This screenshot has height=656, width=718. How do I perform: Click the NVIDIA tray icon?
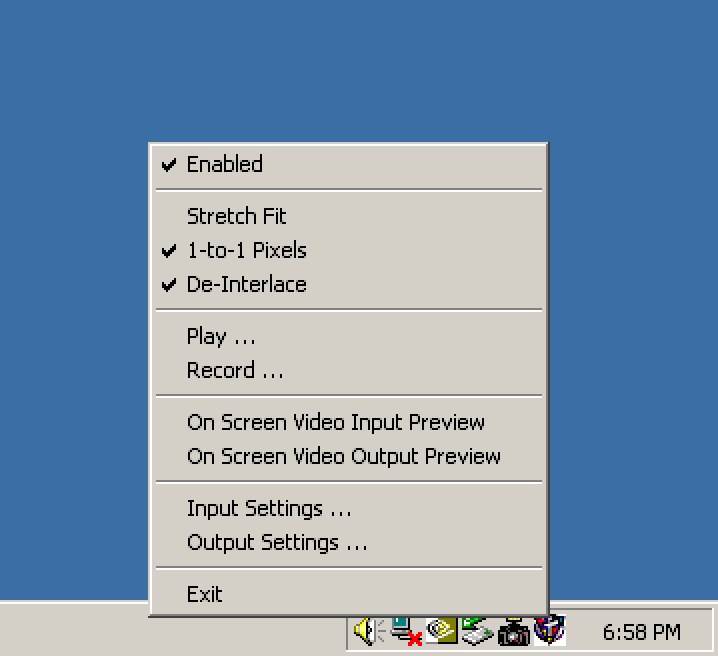(x=441, y=630)
